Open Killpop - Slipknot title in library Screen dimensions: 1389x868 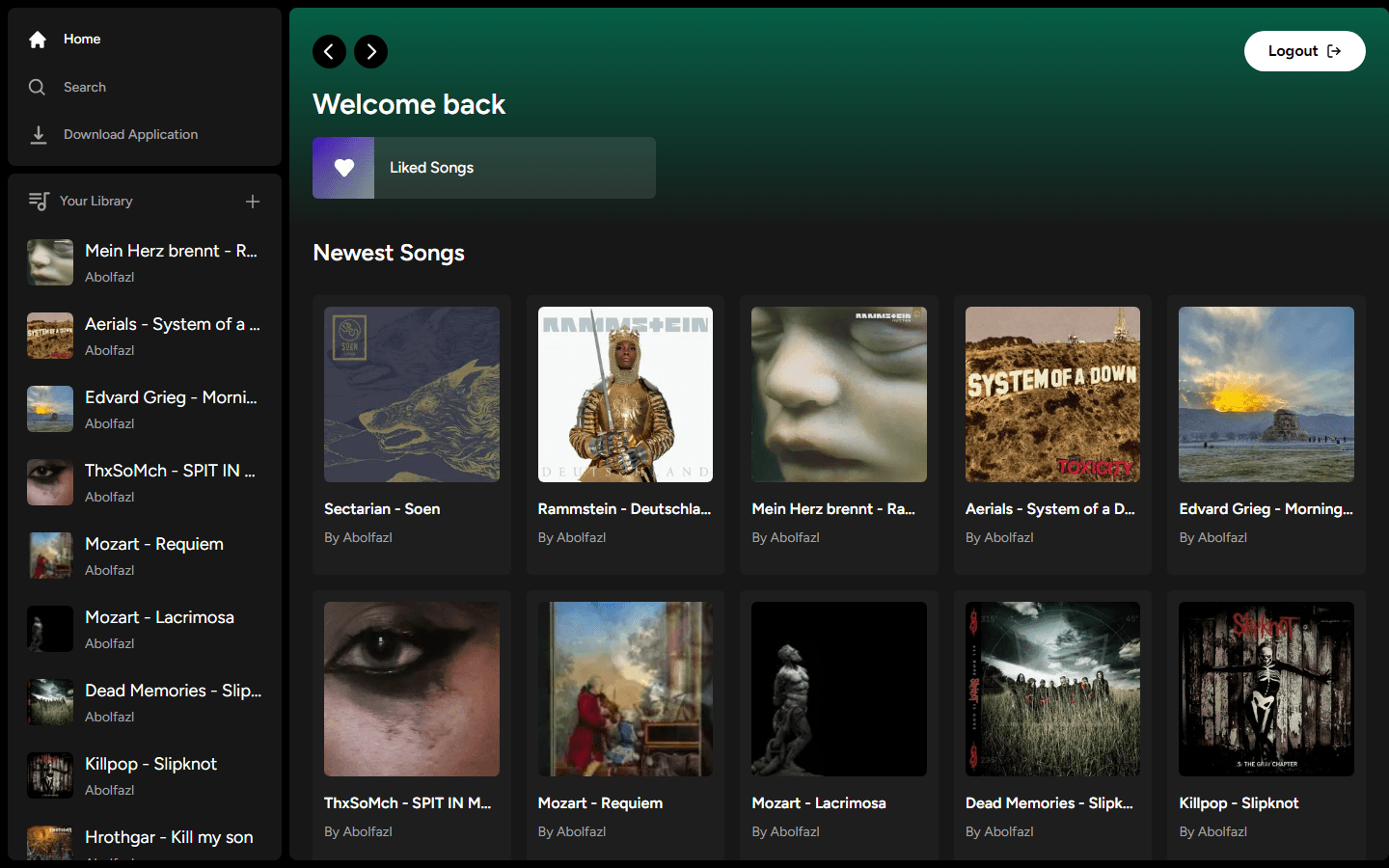(x=150, y=764)
